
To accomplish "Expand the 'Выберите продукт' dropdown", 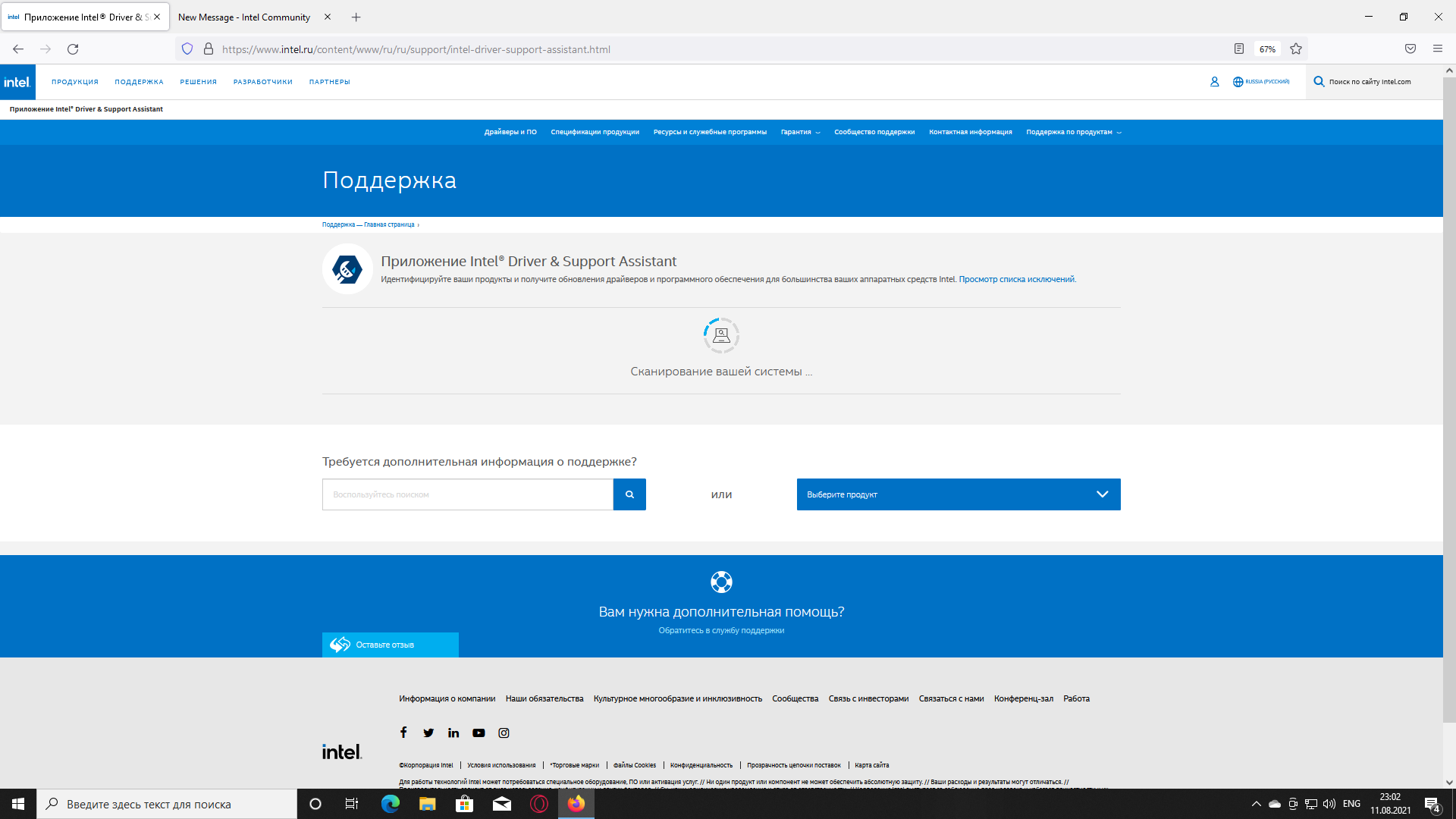I will point(958,494).
